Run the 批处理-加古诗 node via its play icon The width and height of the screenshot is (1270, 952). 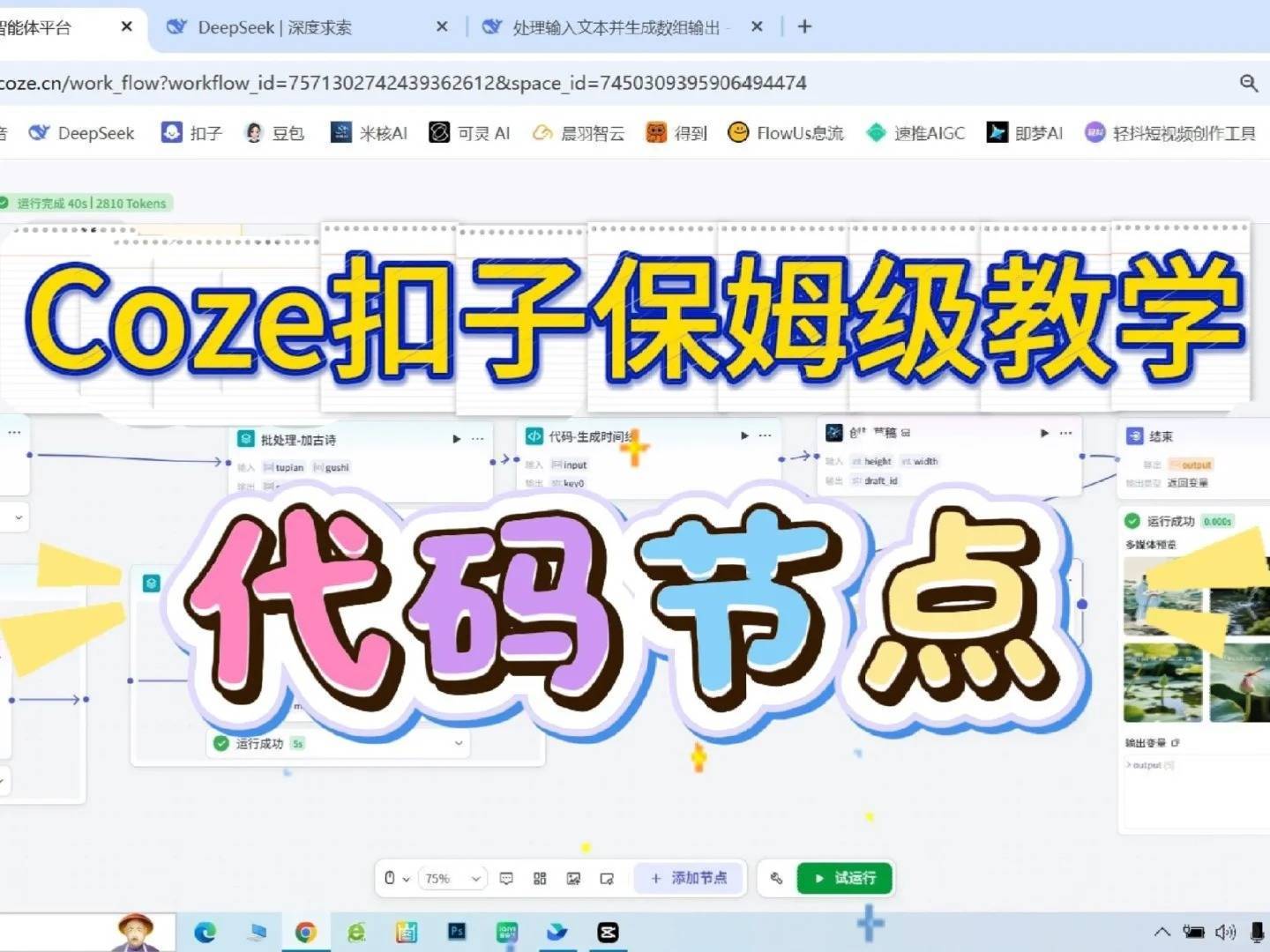[x=456, y=438]
